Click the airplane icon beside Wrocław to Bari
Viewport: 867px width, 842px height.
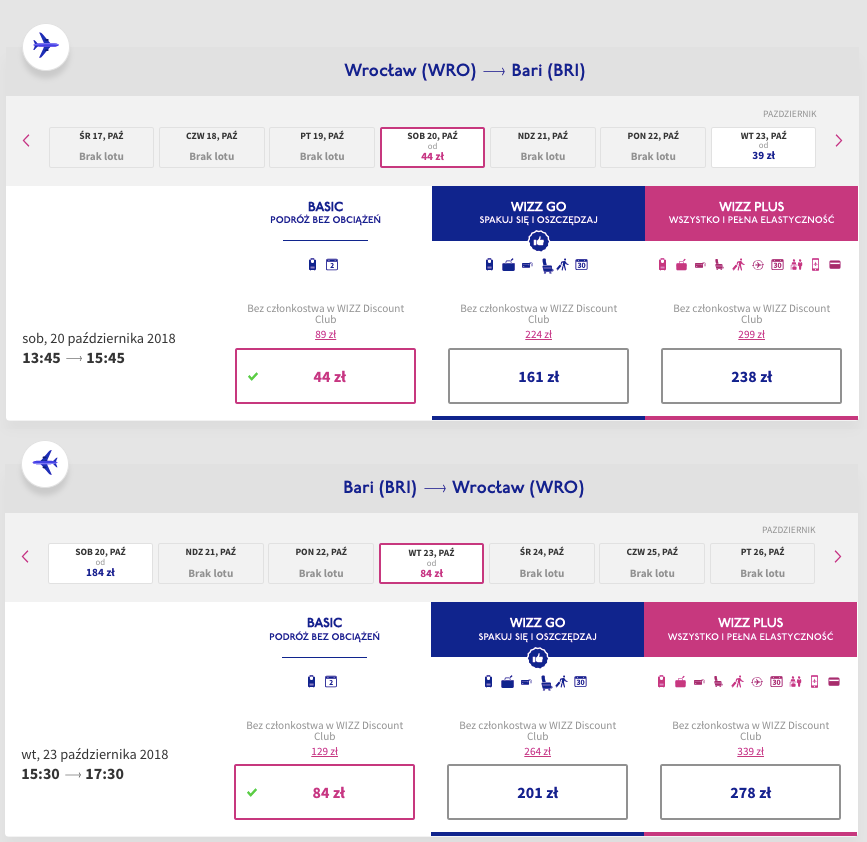point(45,46)
